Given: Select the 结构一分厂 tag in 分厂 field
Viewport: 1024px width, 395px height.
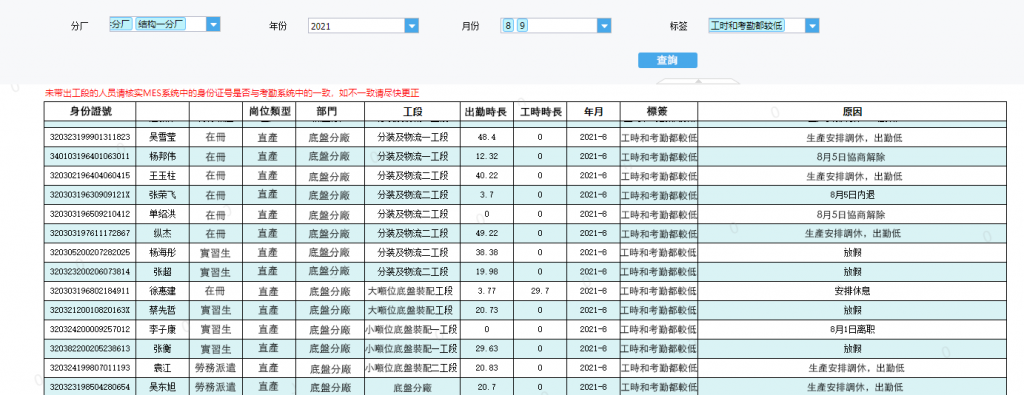Looking at the screenshot, I should [x=161, y=24].
